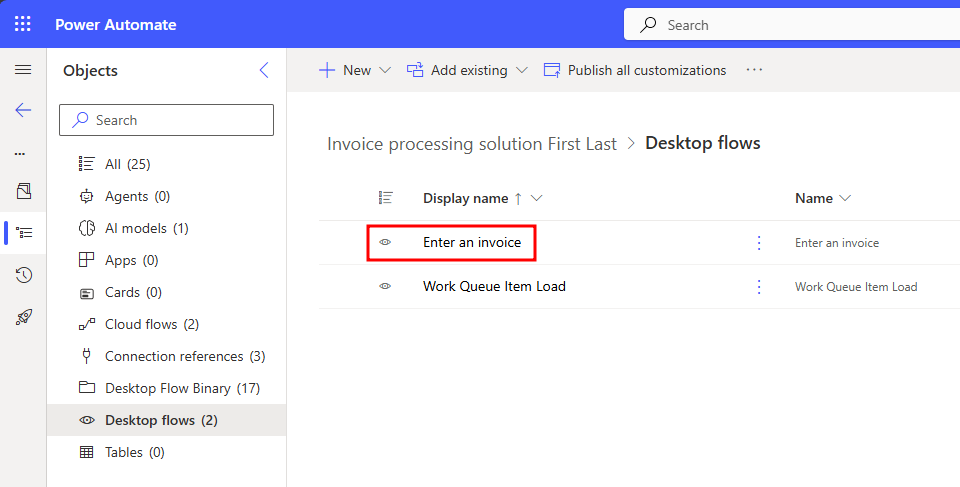Click the All list icon

click(x=86, y=164)
